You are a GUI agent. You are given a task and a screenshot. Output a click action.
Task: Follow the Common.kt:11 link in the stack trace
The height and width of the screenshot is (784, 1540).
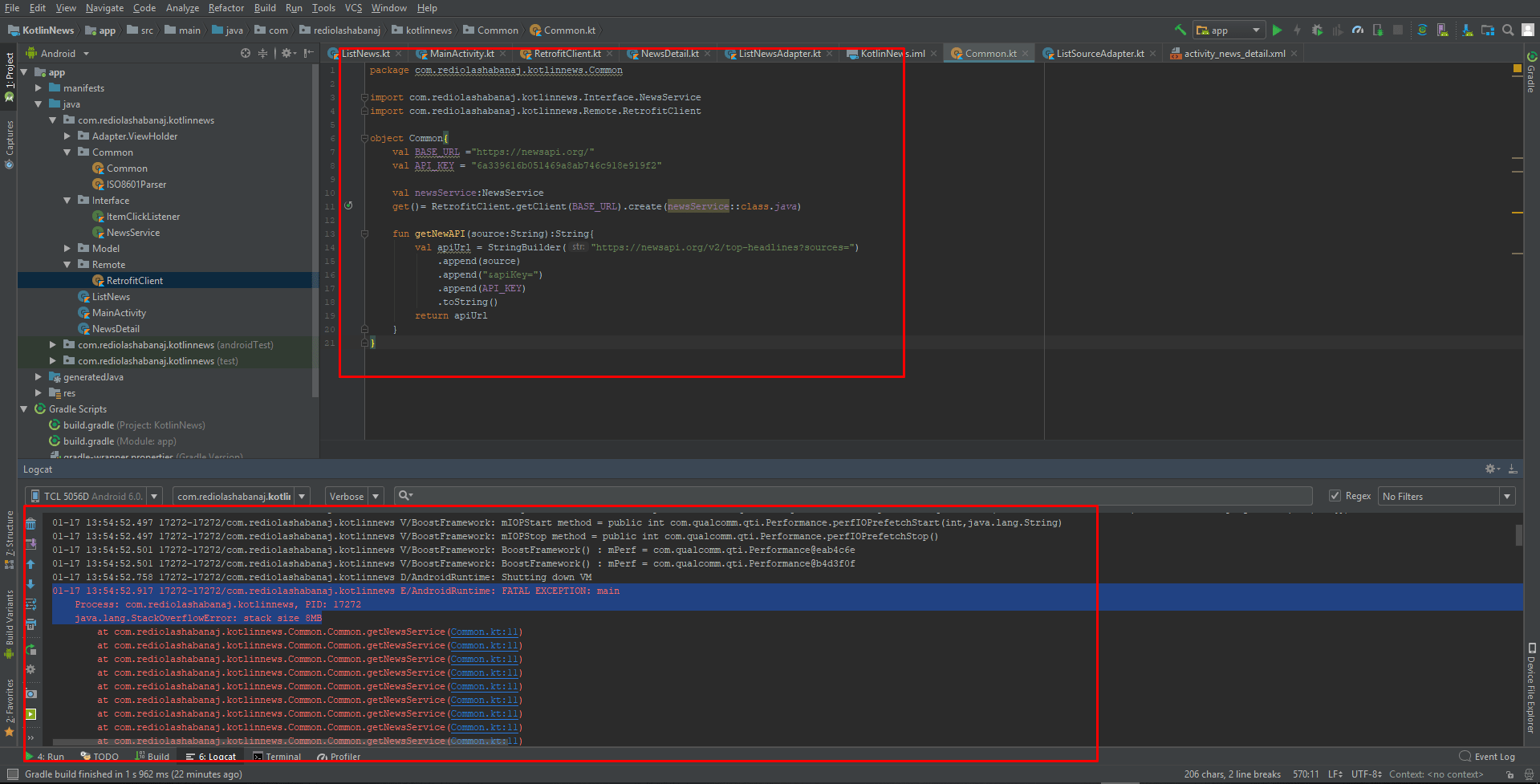pos(484,632)
